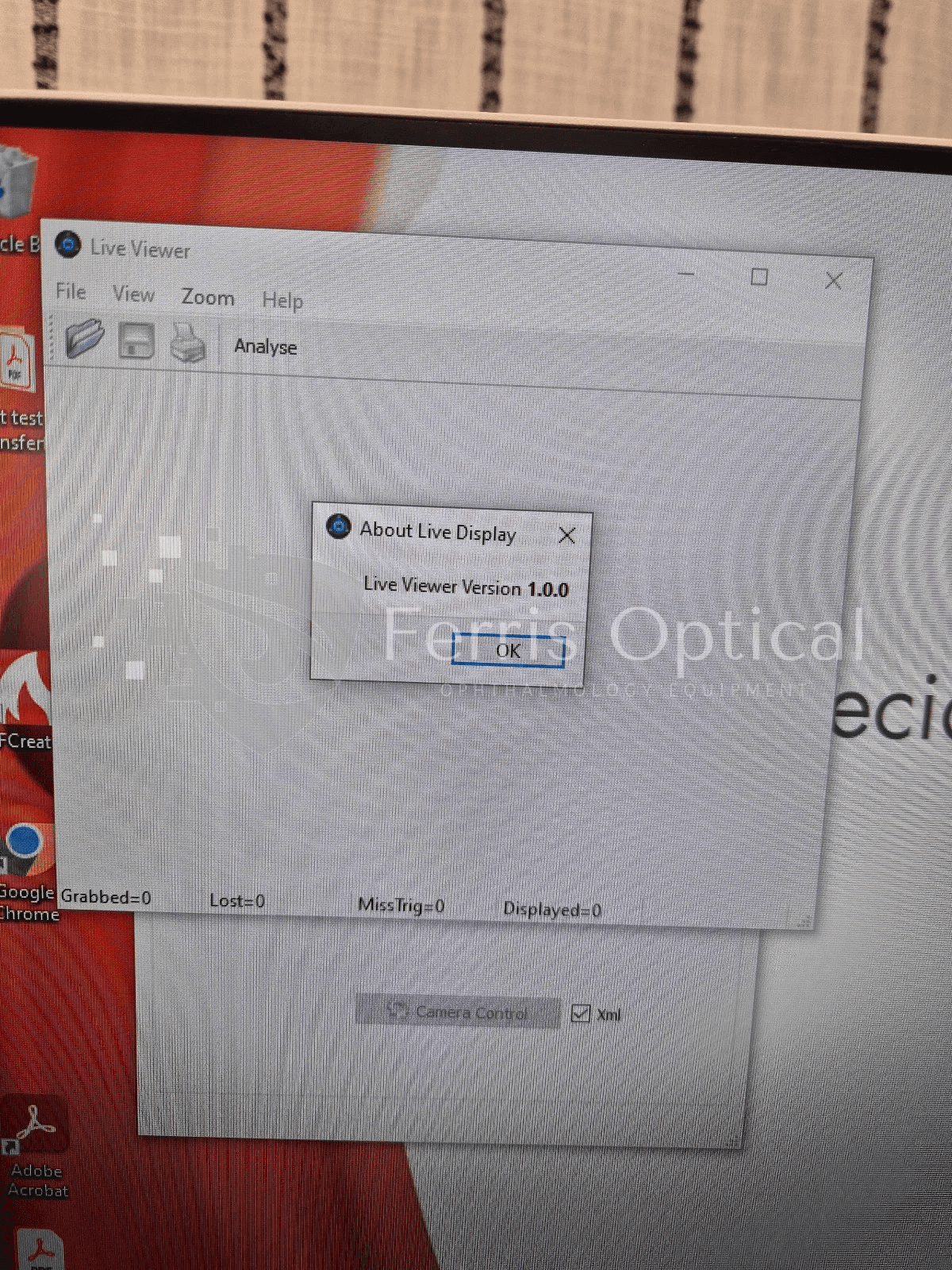Click the Analyse toolbar button

(x=266, y=347)
